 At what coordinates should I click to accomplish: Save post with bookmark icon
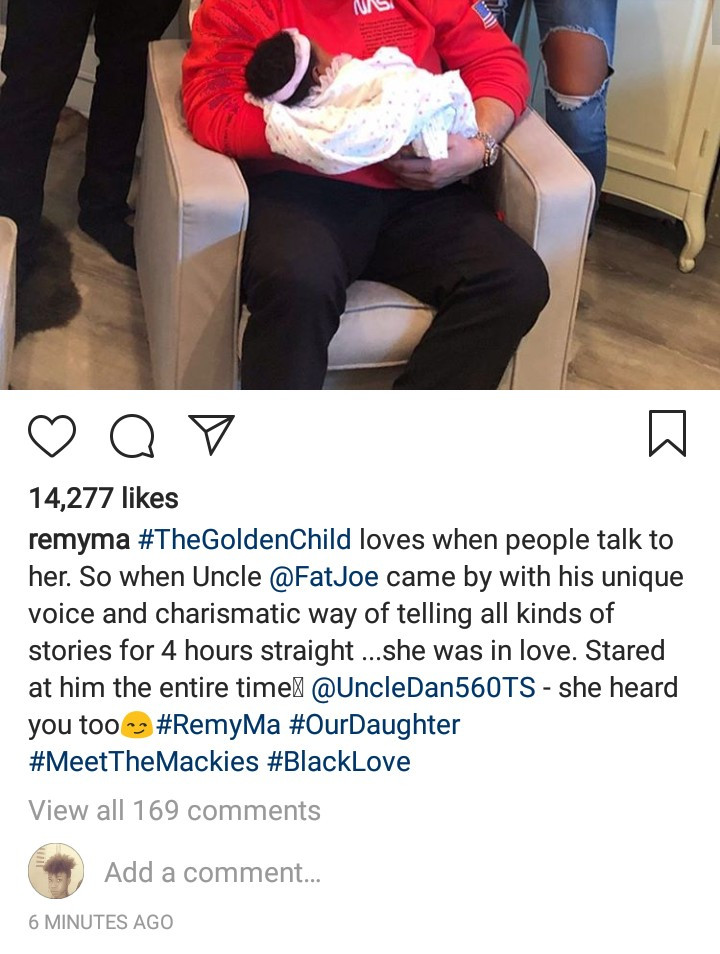668,434
